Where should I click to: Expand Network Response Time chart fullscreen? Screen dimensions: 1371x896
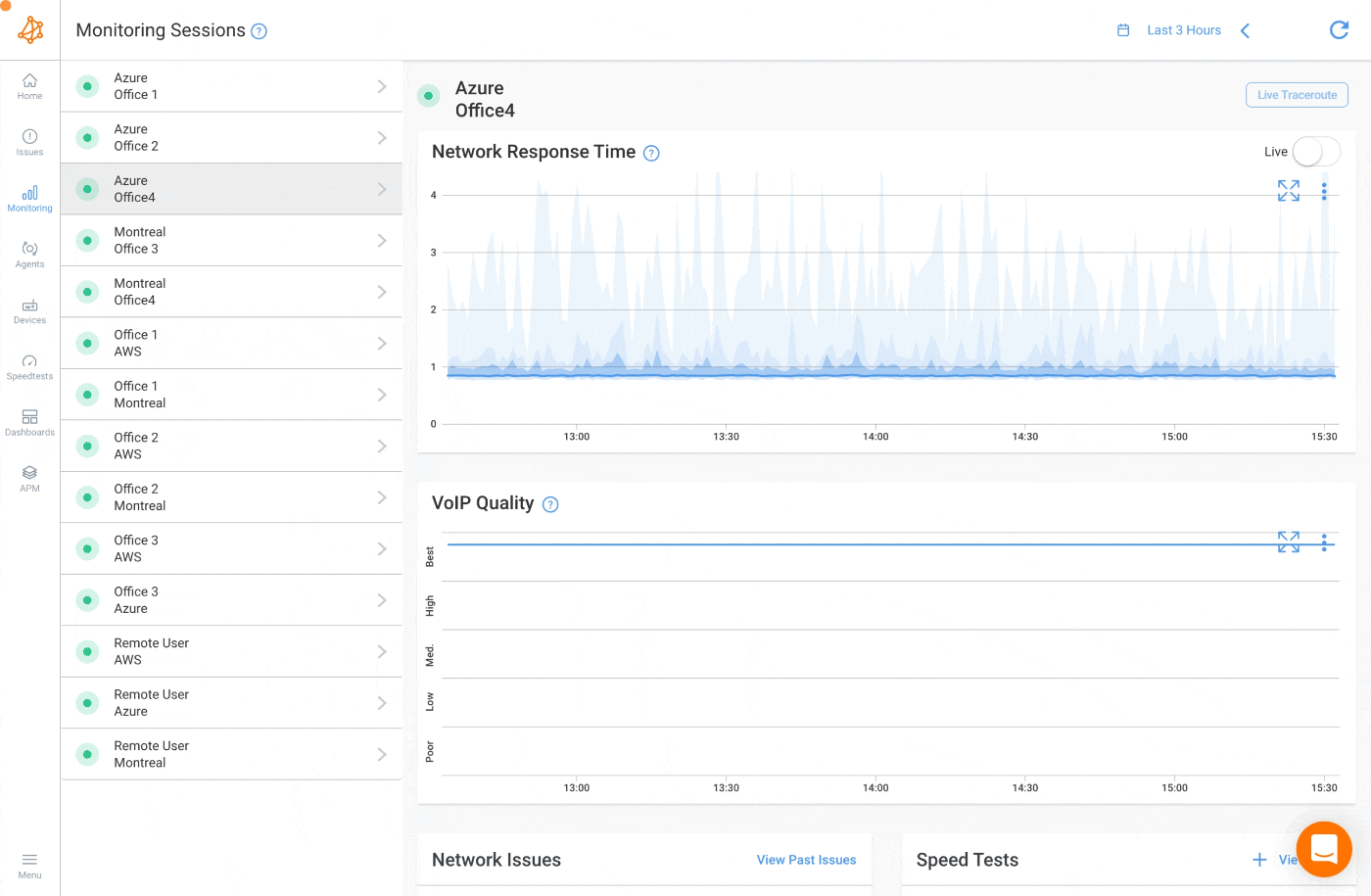(x=1289, y=191)
